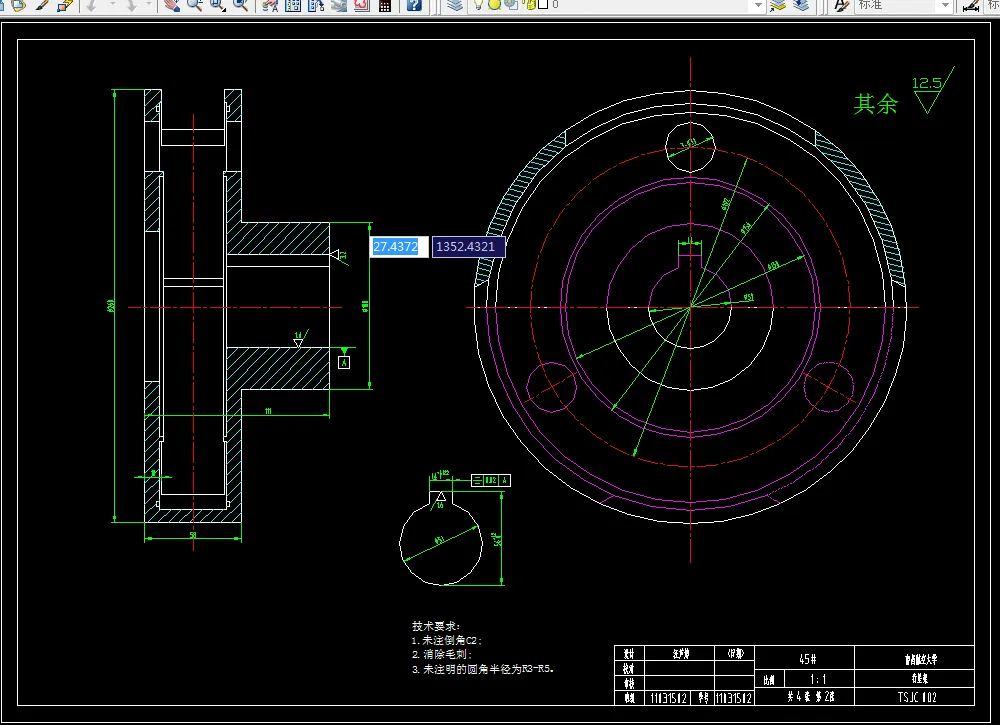Open the Layer Properties Manager

455,5
